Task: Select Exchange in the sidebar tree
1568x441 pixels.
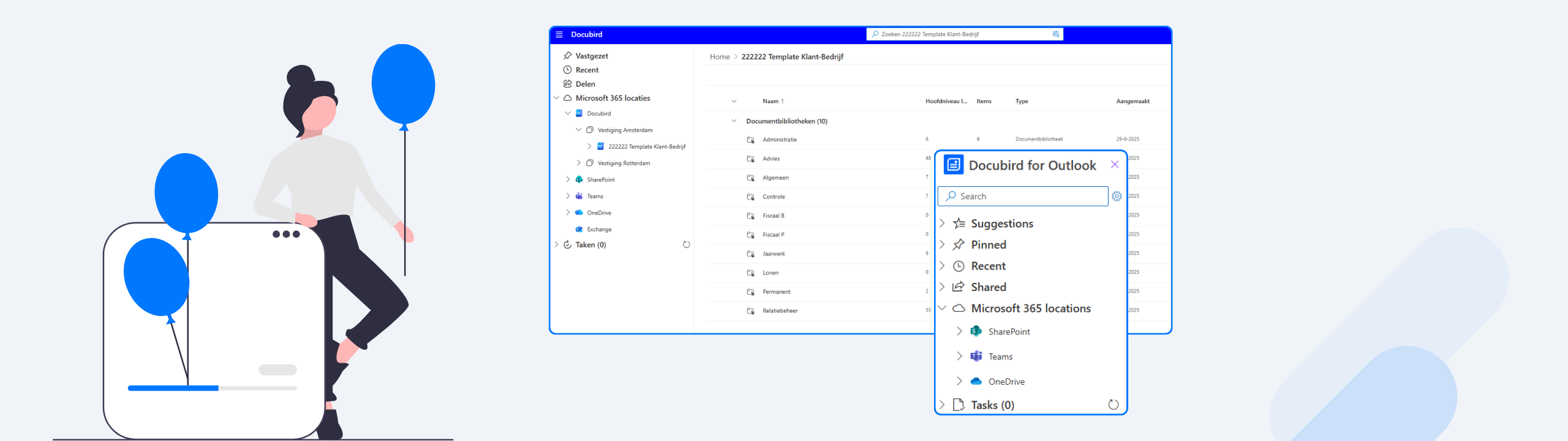Action: click(599, 229)
